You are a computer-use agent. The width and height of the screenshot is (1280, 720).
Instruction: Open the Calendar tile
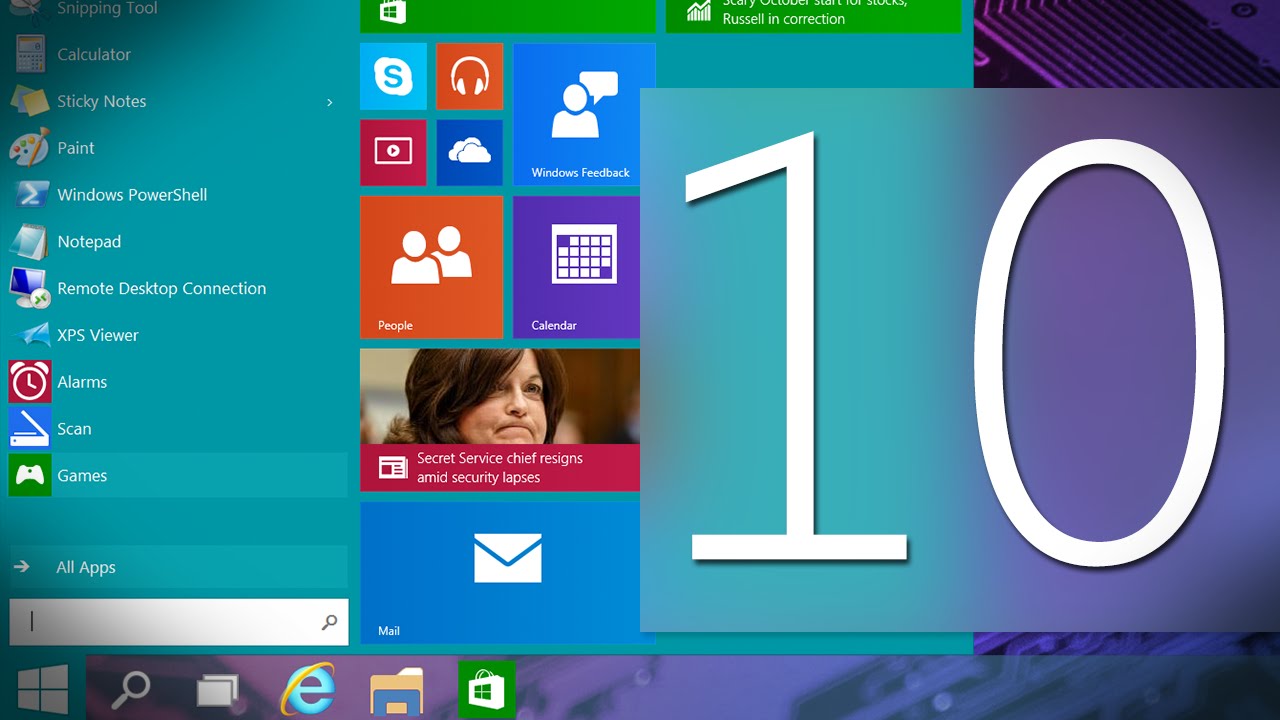click(x=576, y=267)
